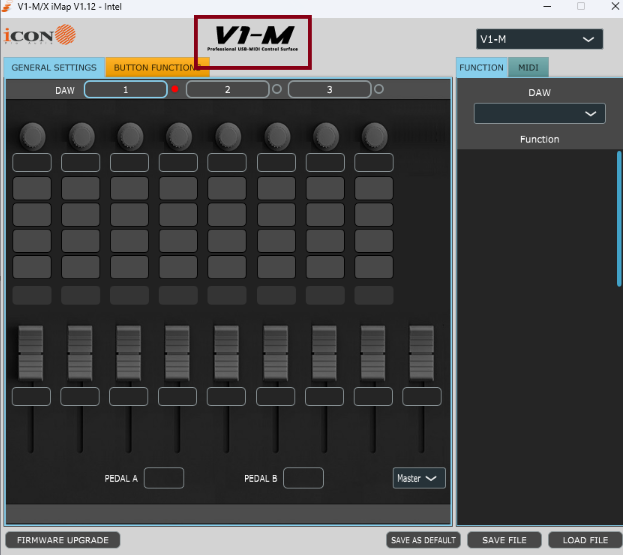Click the first fader's assignment box

32,396
